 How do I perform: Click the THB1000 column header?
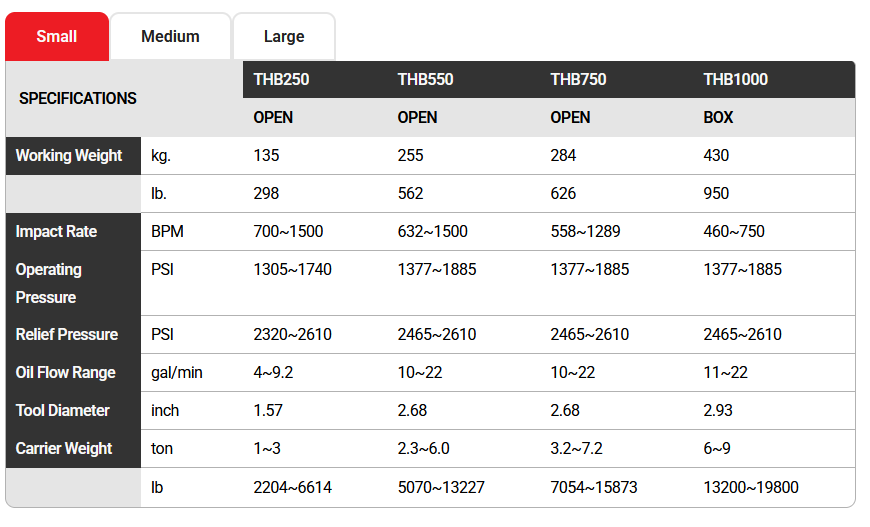(735, 79)
